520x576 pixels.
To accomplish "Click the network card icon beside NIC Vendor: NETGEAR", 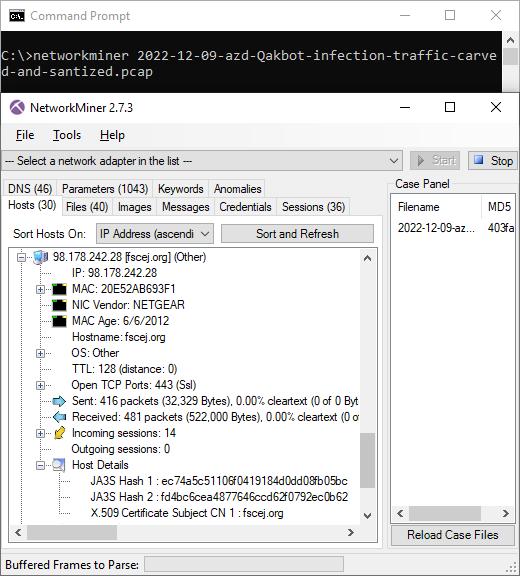I will coord(59,305).
